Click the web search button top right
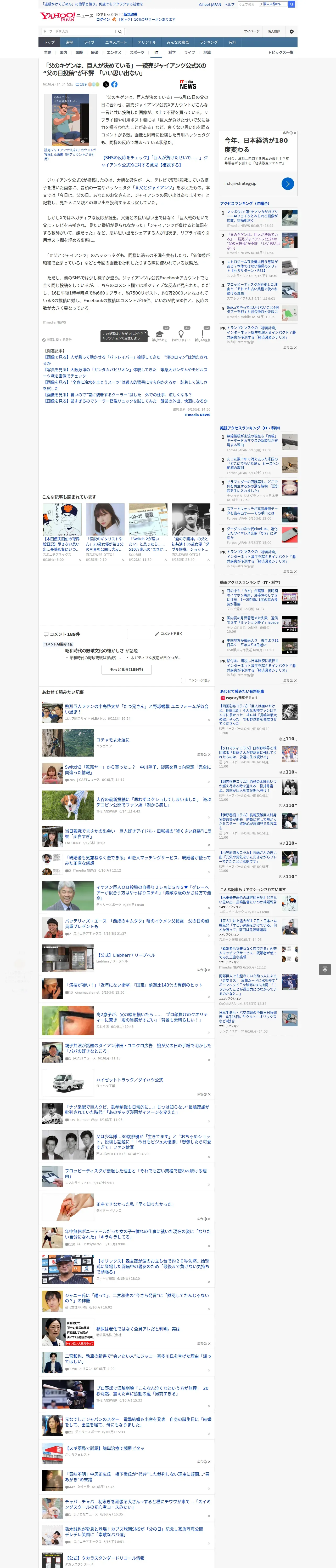 292,4
